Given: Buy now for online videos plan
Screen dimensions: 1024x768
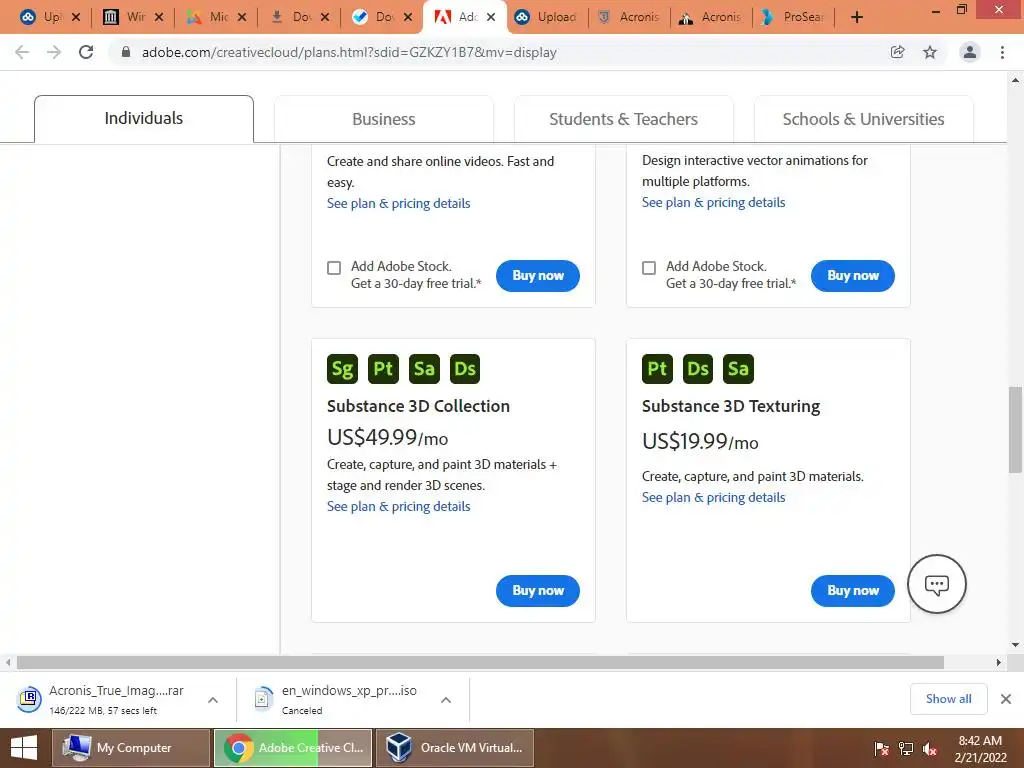Looking at the screenshot, I should pos(537,276).
